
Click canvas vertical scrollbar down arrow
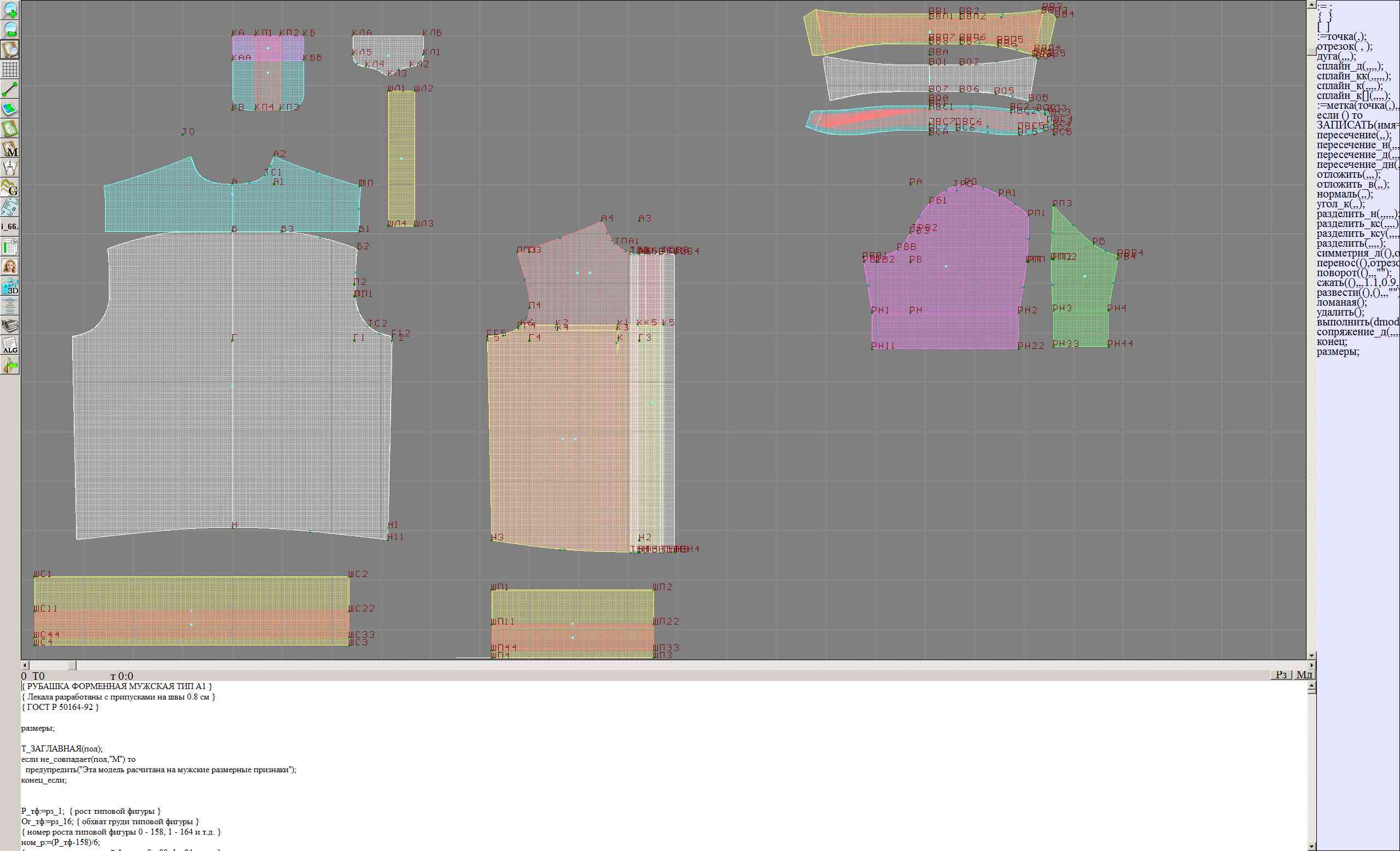click(x=1311, y=655)
